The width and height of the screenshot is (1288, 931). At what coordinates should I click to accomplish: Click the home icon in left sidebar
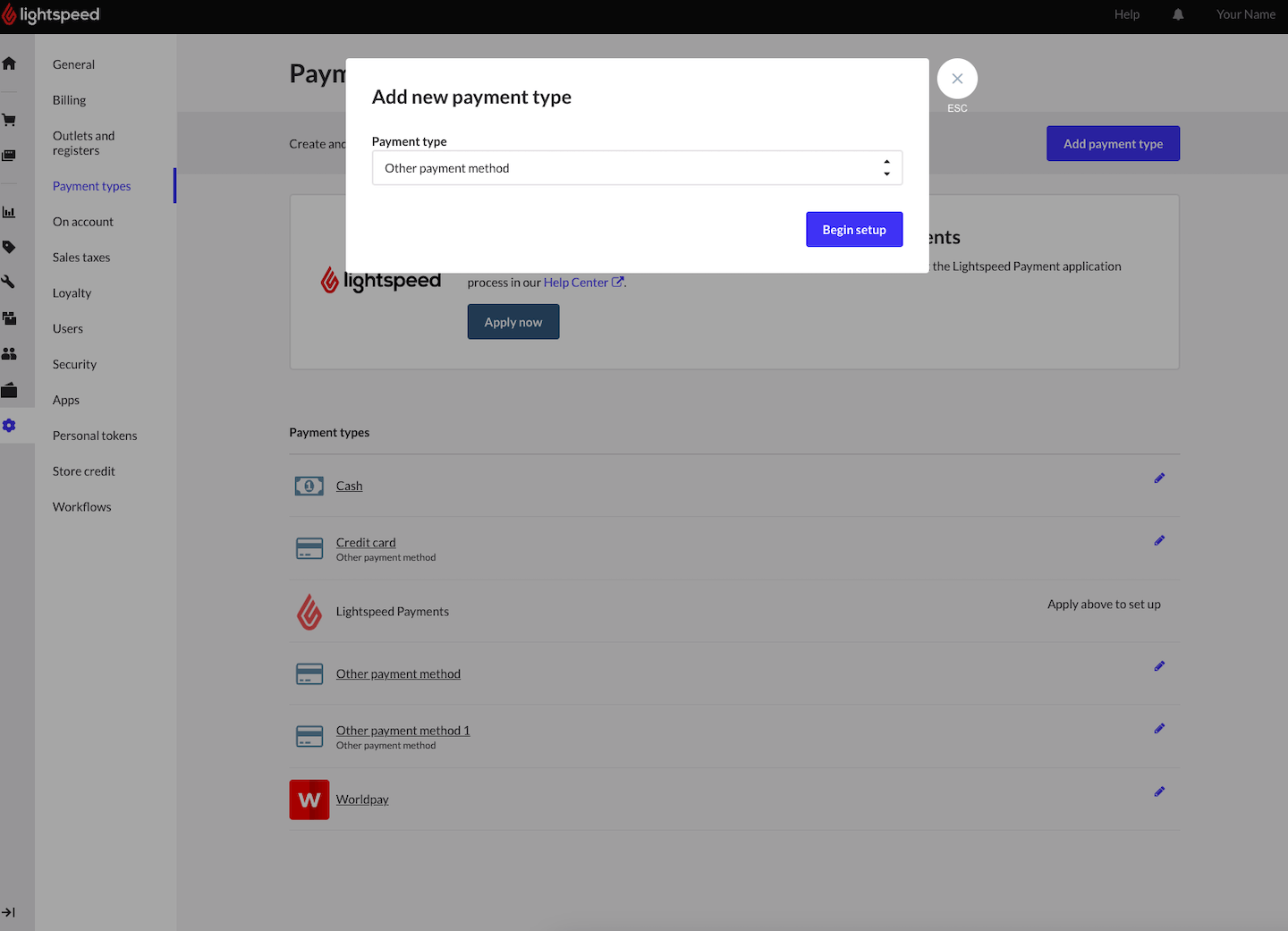coord(9,63)
